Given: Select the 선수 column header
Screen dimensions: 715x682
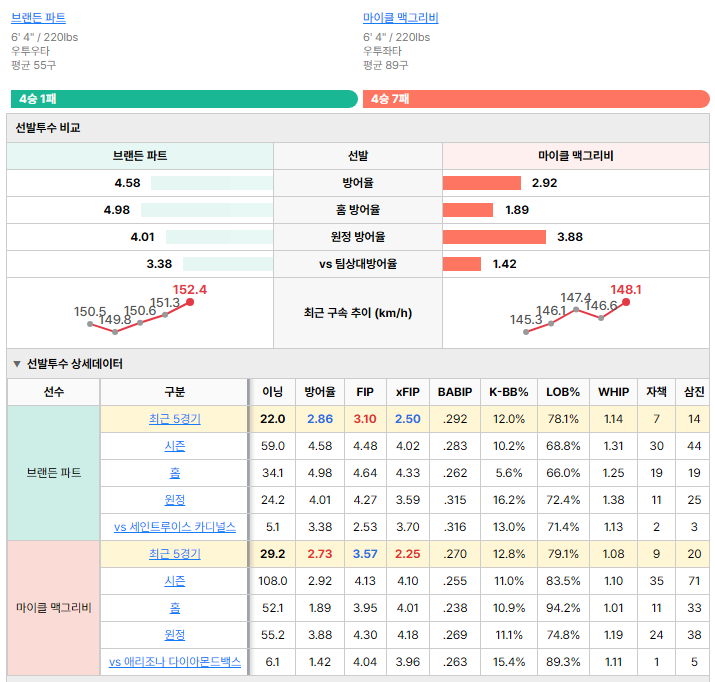Looking at the screenshot, I should coord(54,392).
